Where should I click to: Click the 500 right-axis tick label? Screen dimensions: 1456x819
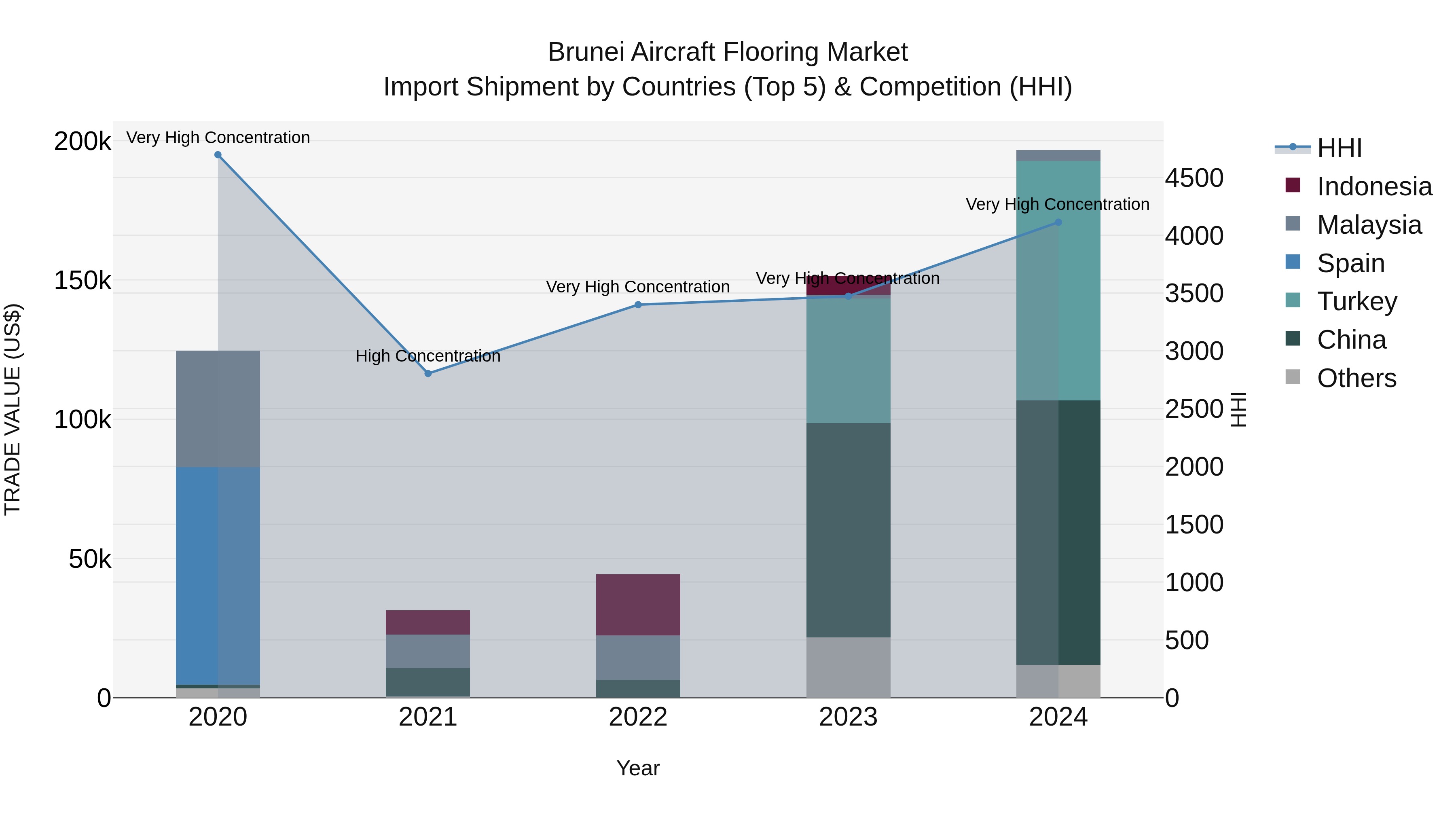coord(1187,640)
